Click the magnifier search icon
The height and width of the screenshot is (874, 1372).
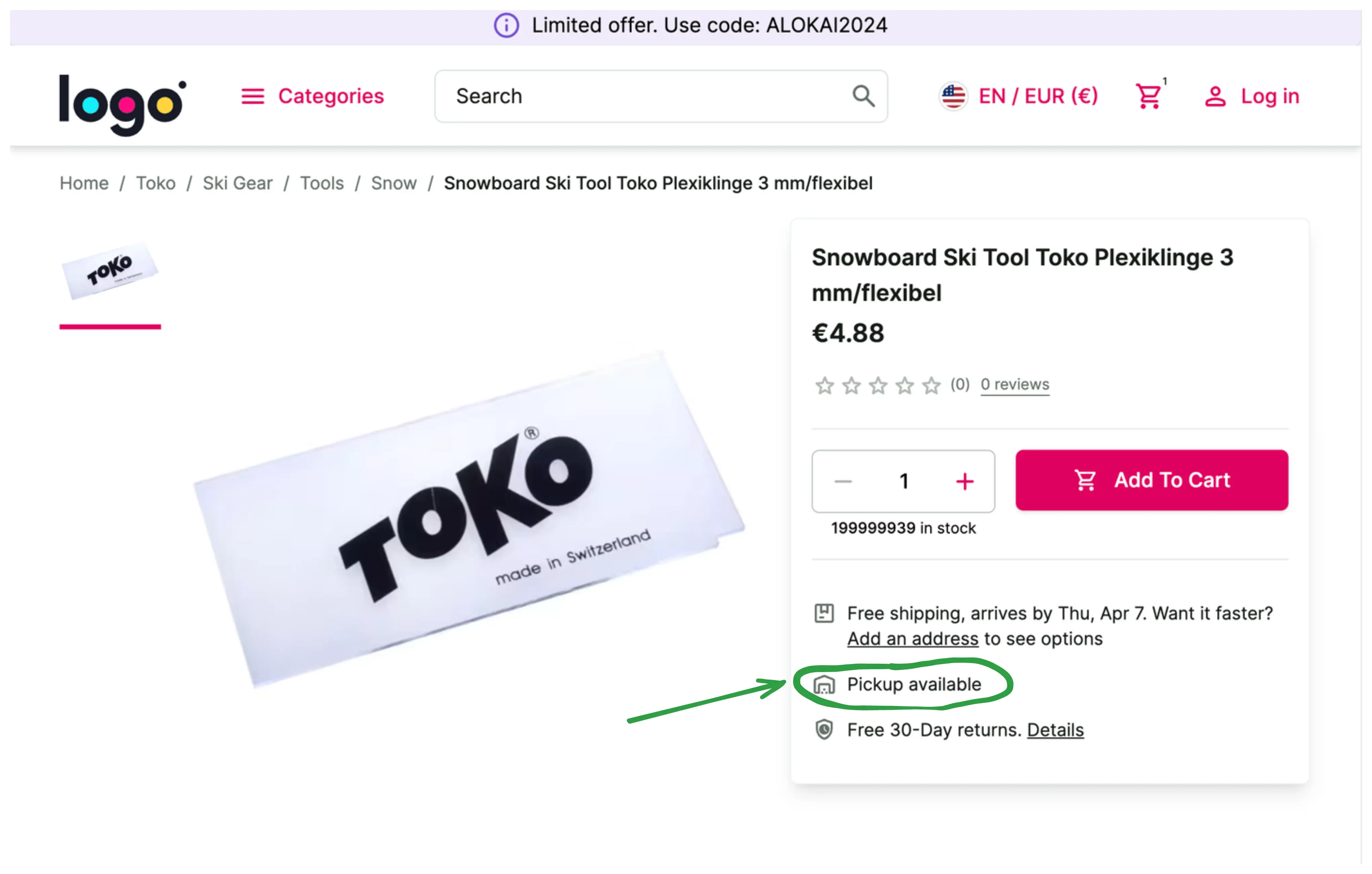point(863,96)
